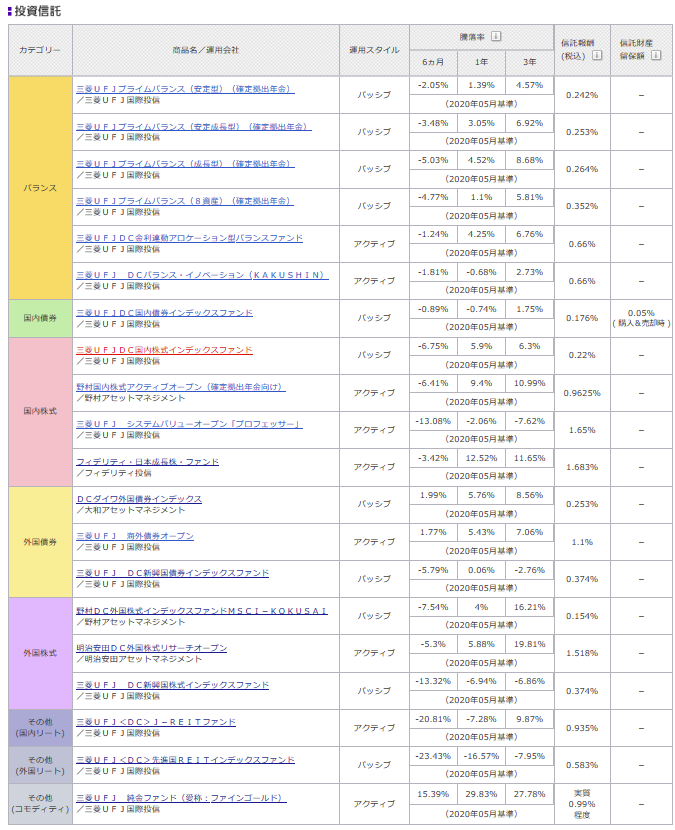Screen dimensions: 675x830
Task: Click 三菱UFJ 海外債券オープン link
Action: [135, 536]
